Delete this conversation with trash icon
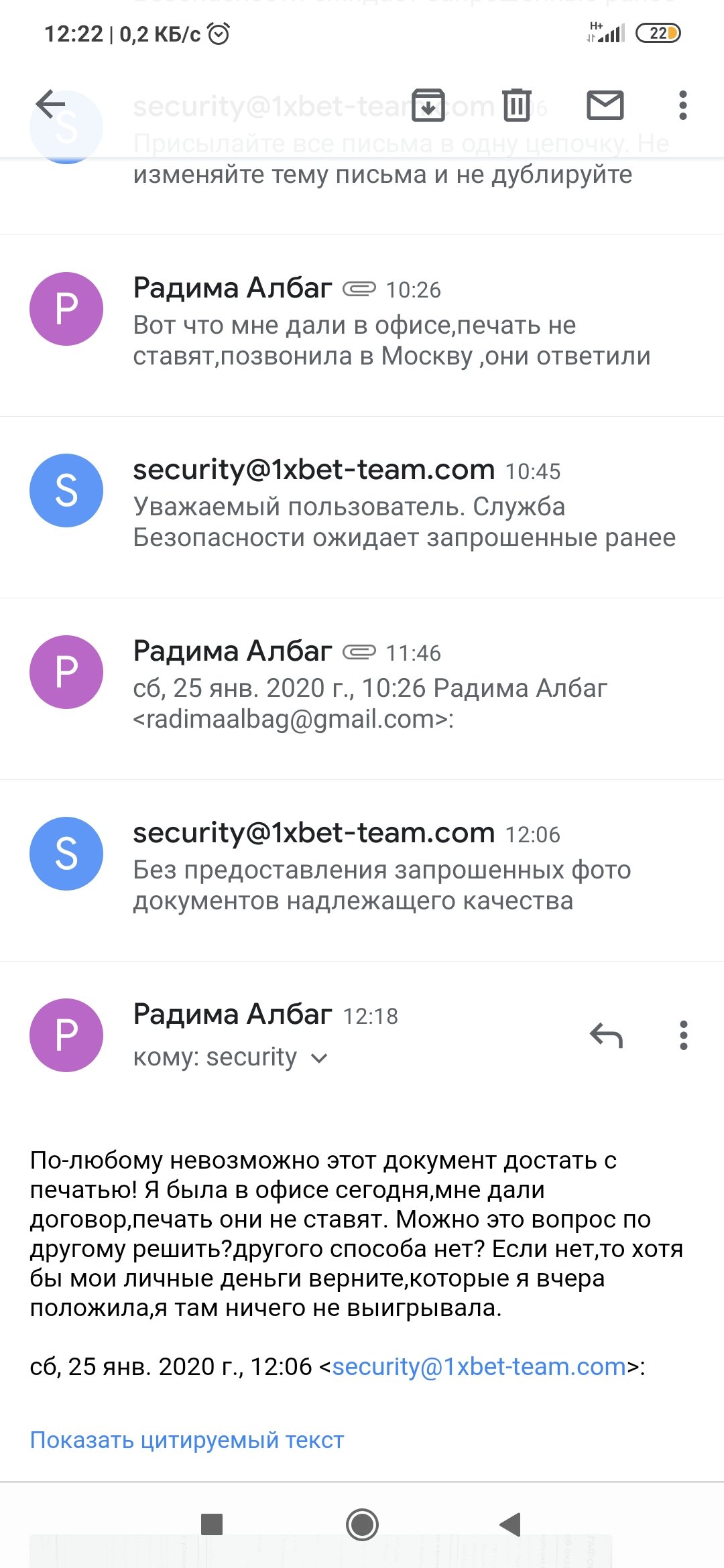 click(517, 105)
